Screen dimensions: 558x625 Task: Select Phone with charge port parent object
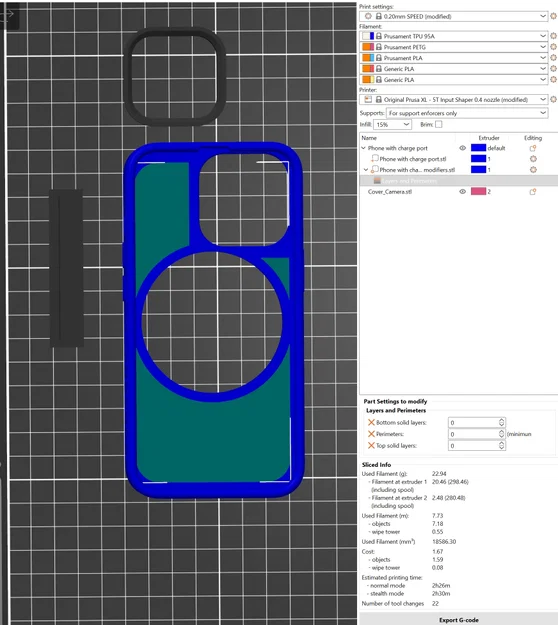397,148
